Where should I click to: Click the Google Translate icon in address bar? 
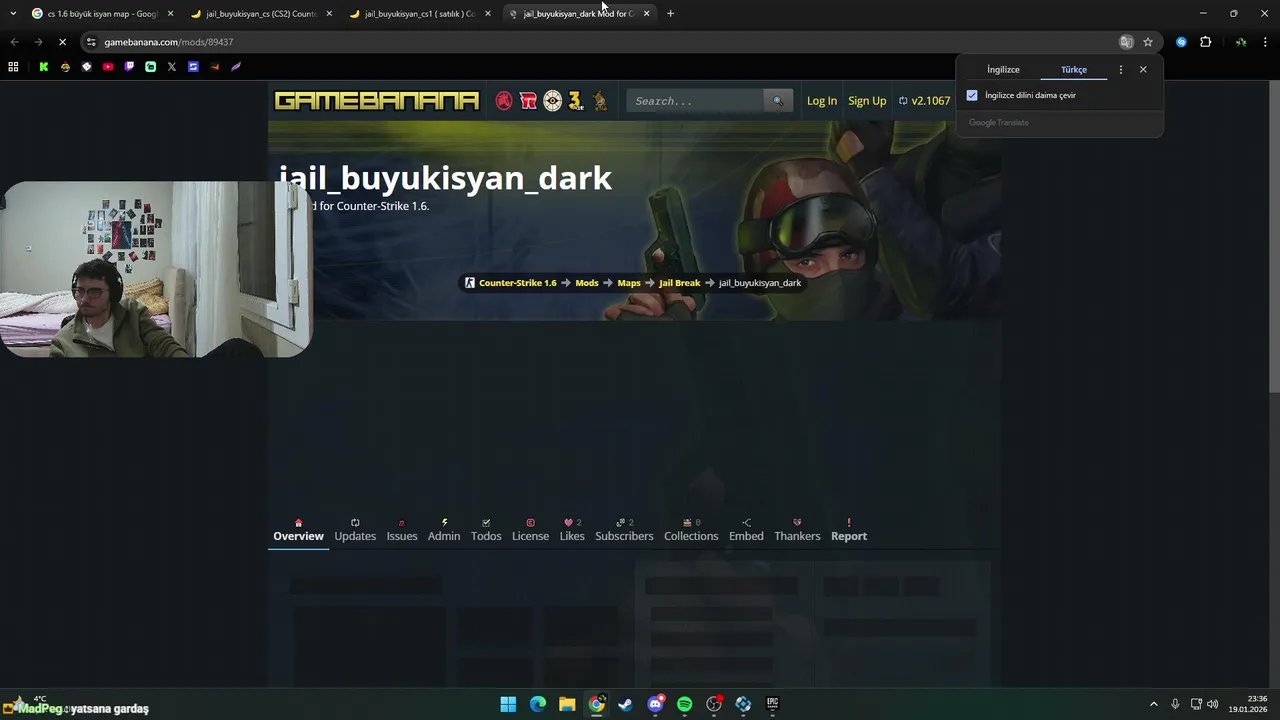click(1126, 42)
